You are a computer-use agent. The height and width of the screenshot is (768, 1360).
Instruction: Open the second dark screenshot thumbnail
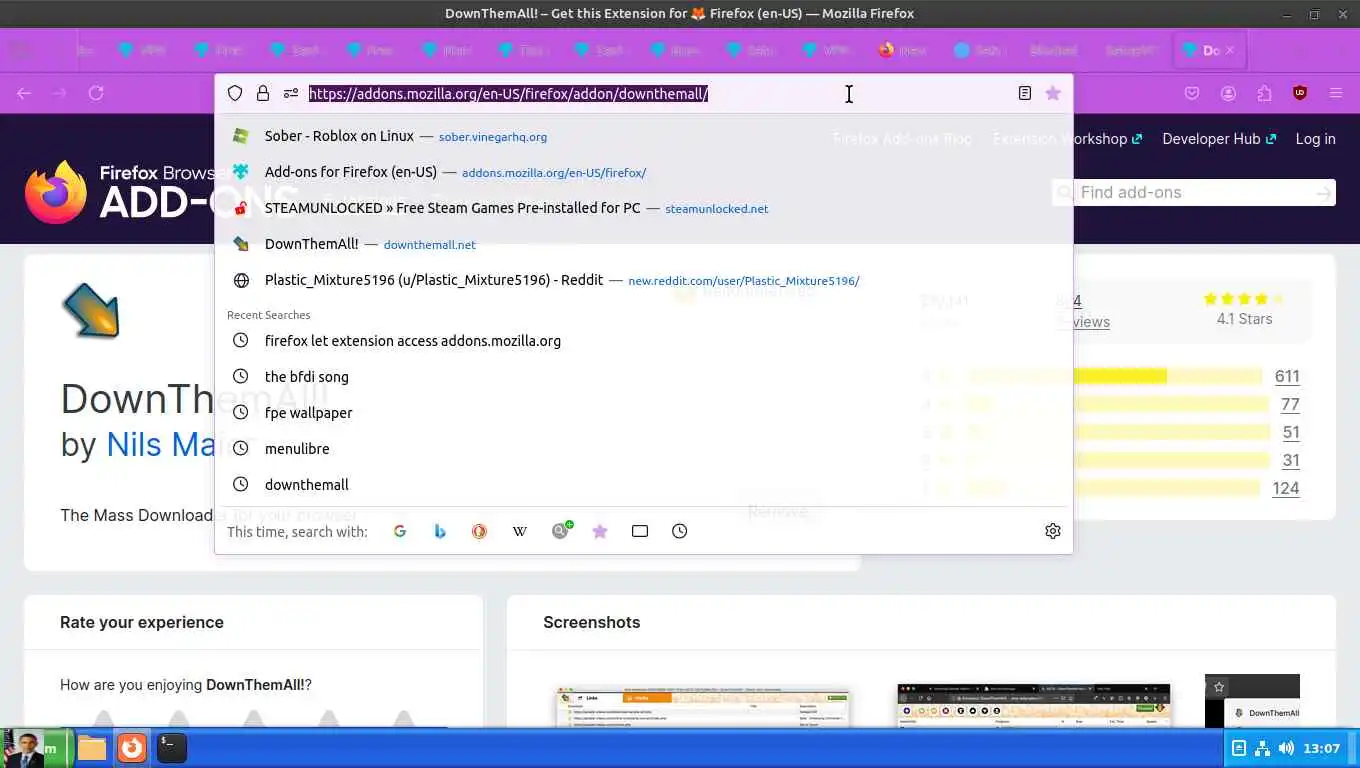[x=1034, y=706]
